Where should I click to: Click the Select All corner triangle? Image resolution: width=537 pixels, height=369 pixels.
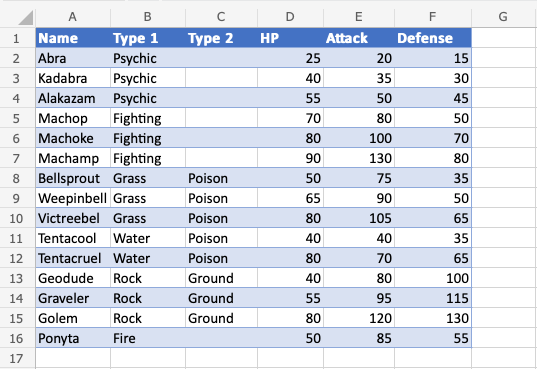coord(25,17)
